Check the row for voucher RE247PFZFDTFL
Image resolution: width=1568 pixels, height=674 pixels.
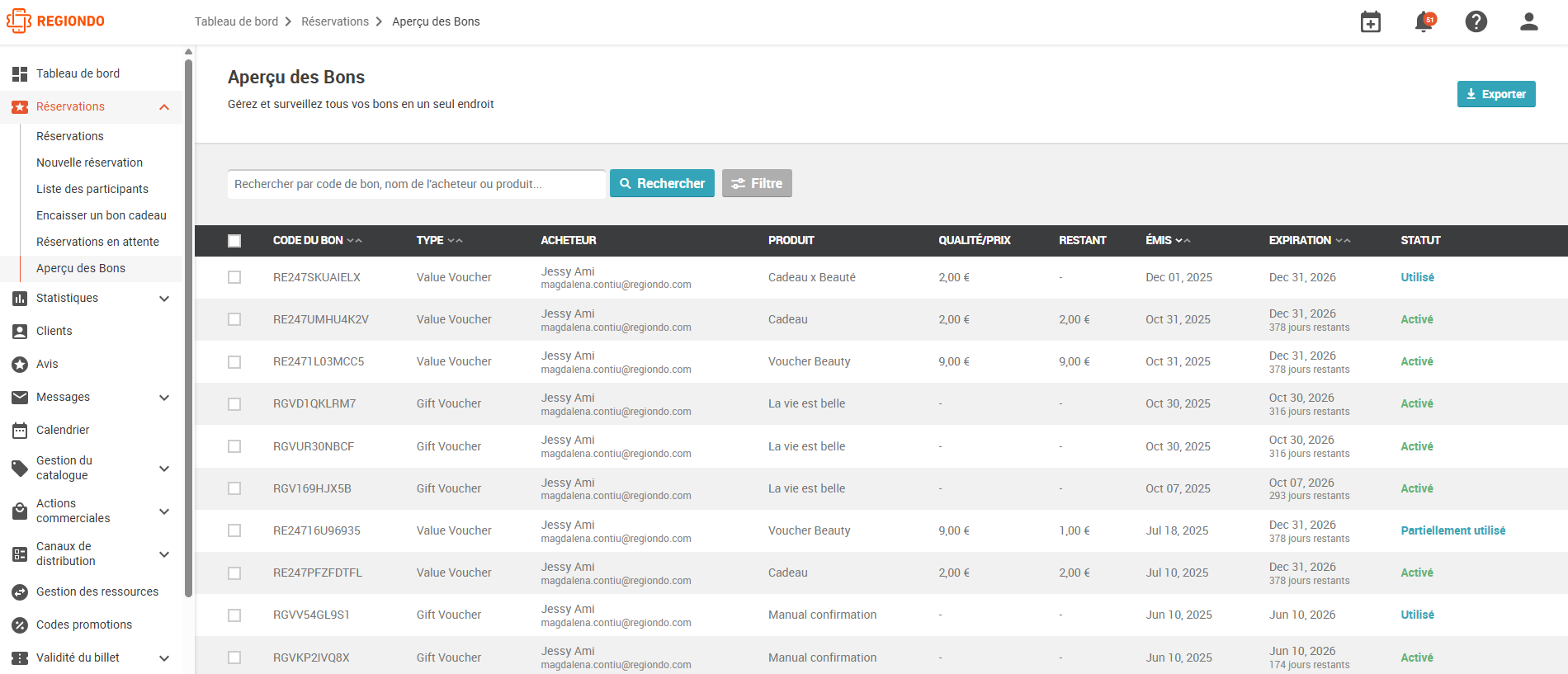click(234, 573)
